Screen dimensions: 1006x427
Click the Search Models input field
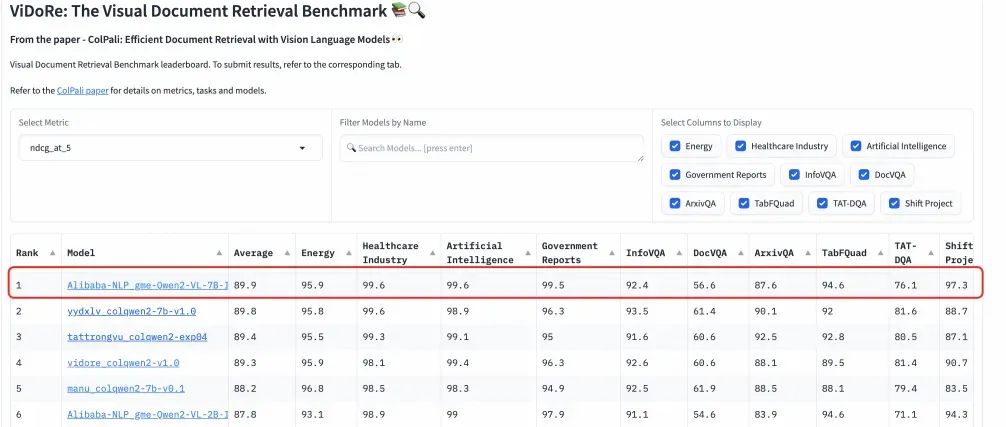click(x=491, y=148)
